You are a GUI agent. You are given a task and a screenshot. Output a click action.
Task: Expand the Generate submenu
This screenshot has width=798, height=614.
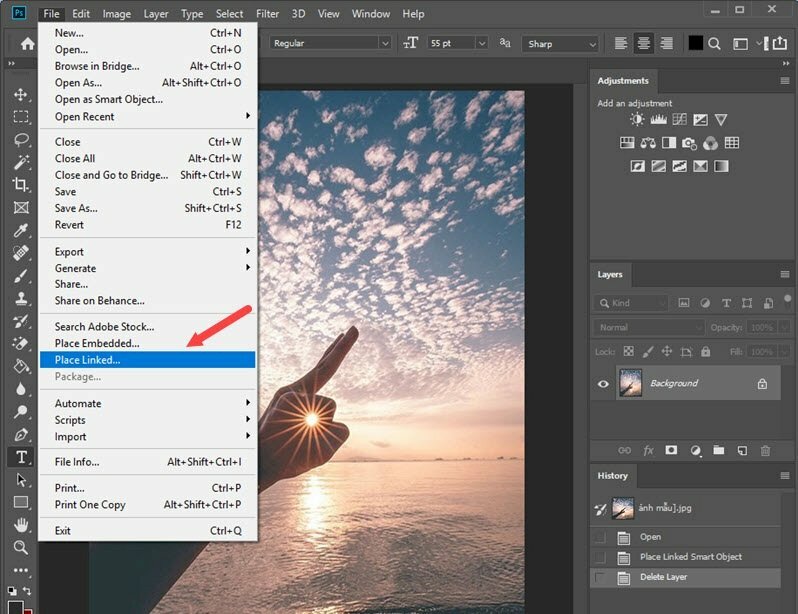point(148,268)
